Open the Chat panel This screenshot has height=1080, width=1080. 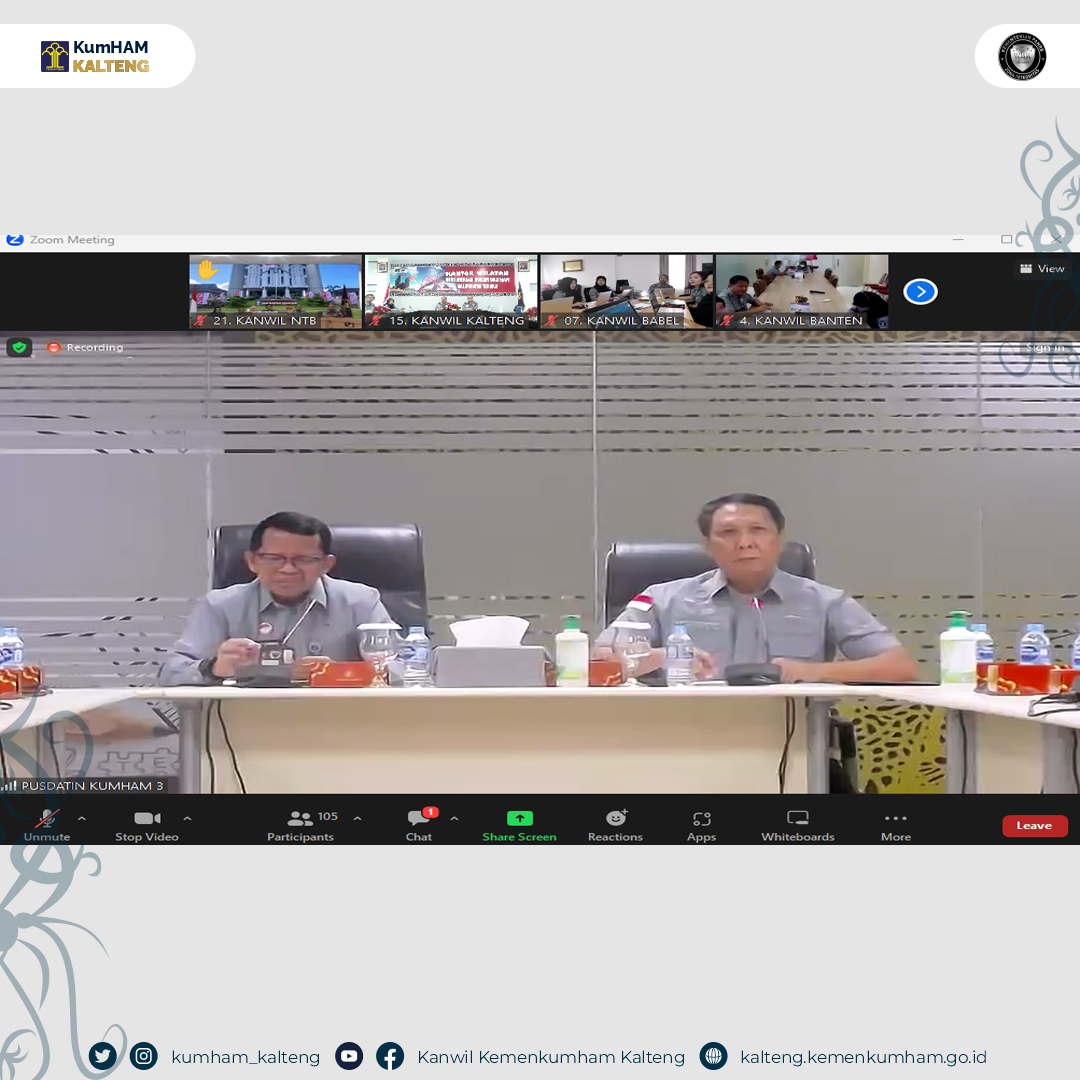(419, 824)
